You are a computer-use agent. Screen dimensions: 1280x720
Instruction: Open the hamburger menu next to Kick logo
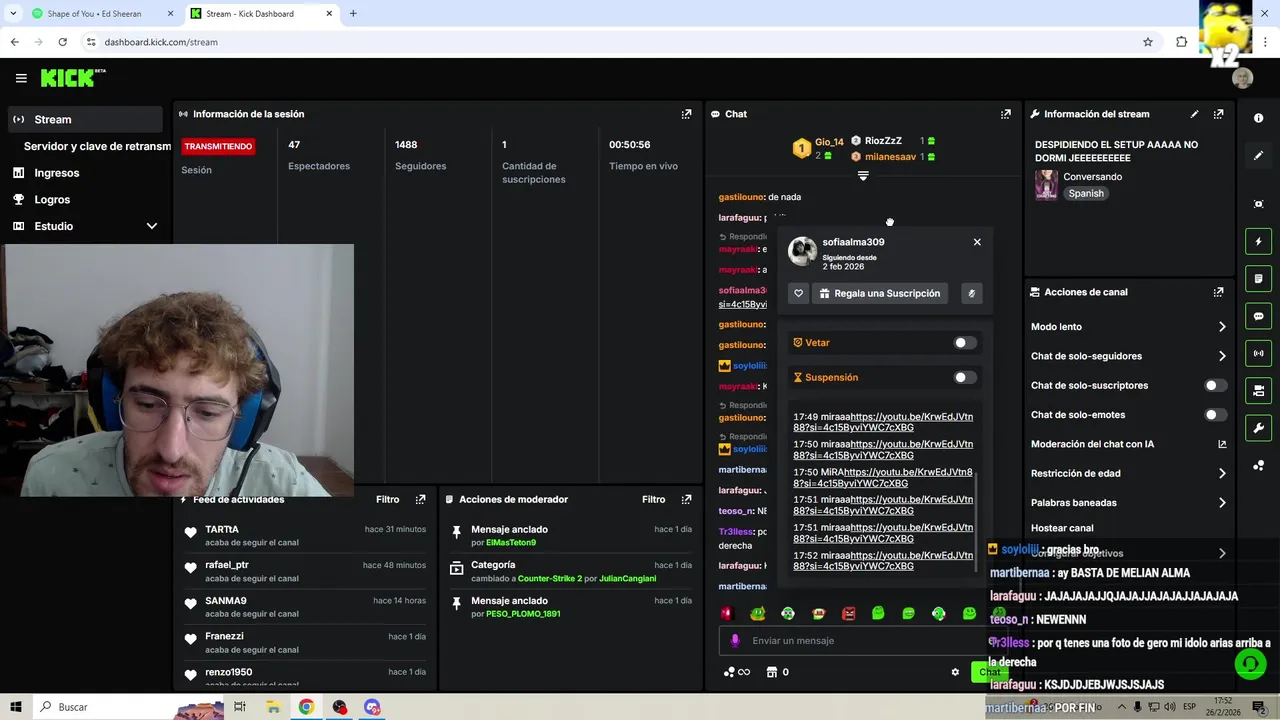point(21,78)
